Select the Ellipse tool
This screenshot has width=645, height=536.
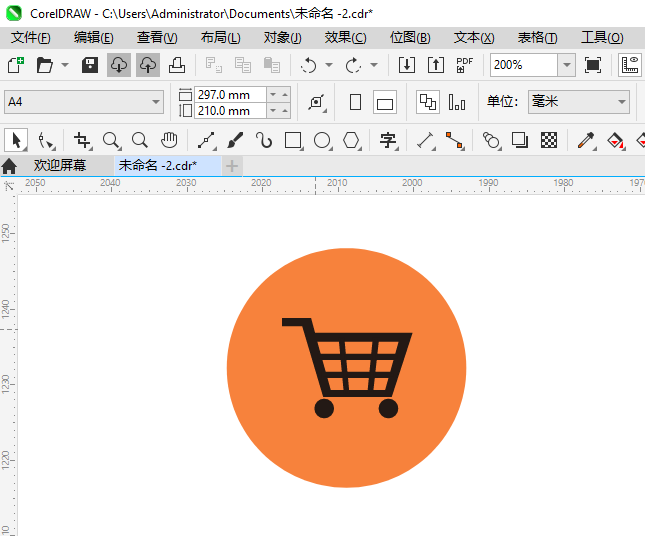322,141
